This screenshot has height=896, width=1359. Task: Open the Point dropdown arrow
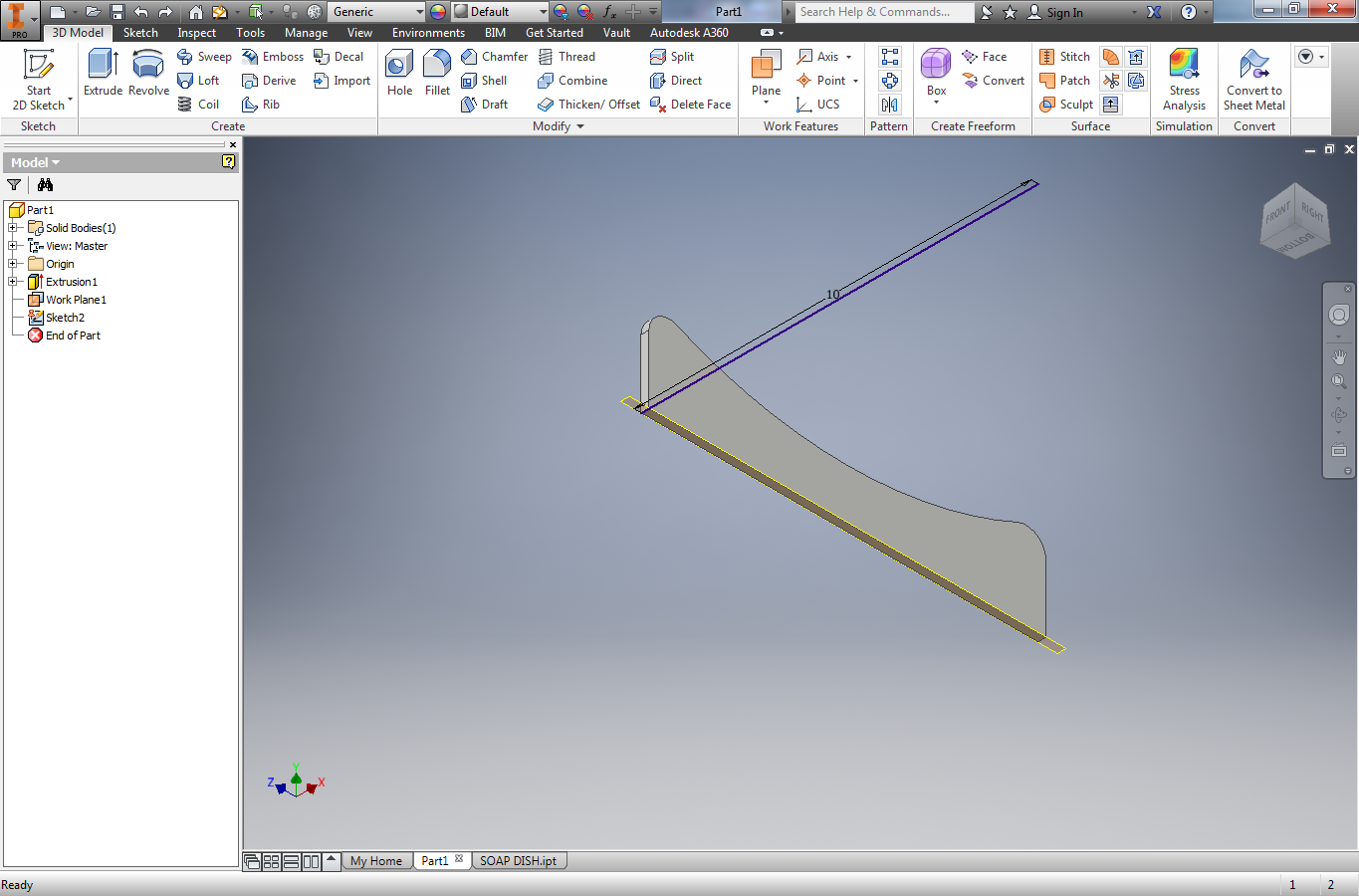click(x=855, y=81)
